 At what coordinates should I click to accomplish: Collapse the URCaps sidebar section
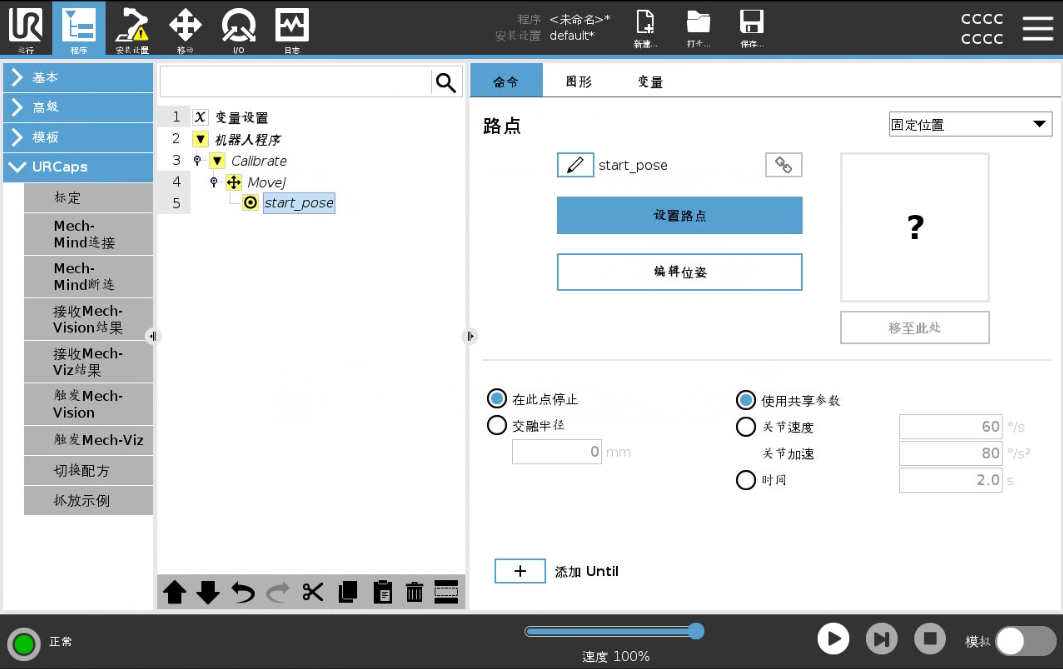[78, 167]
